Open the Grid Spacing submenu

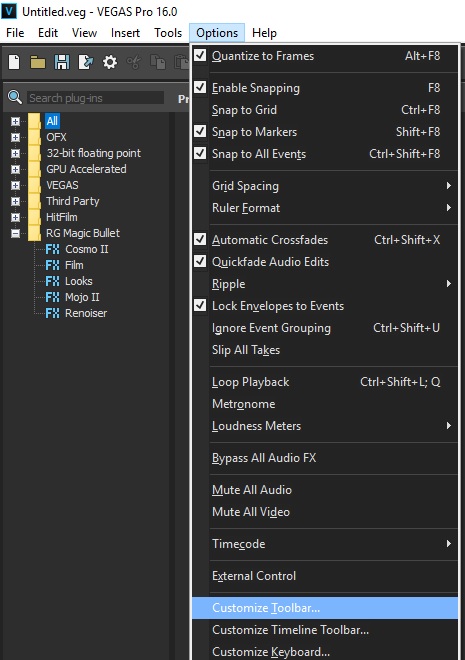(325, 186)
